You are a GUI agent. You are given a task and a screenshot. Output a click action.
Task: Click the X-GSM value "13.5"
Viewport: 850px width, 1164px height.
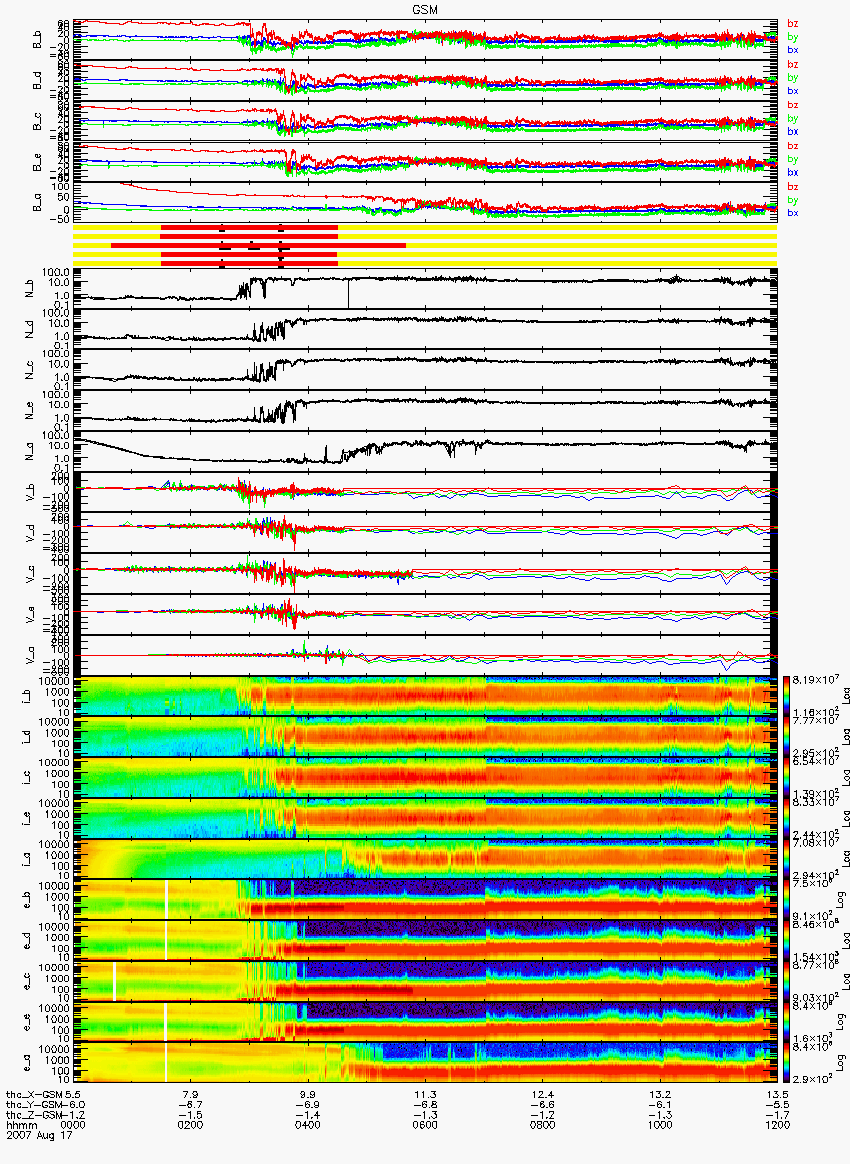[x=777, y=1095]
